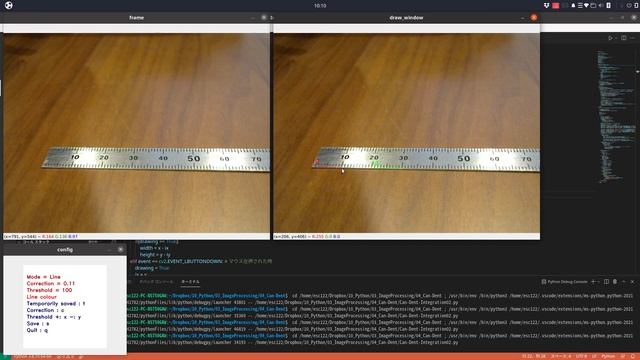
Task: Click the 'width = x - ix' code line
Action: click(154, 248)
